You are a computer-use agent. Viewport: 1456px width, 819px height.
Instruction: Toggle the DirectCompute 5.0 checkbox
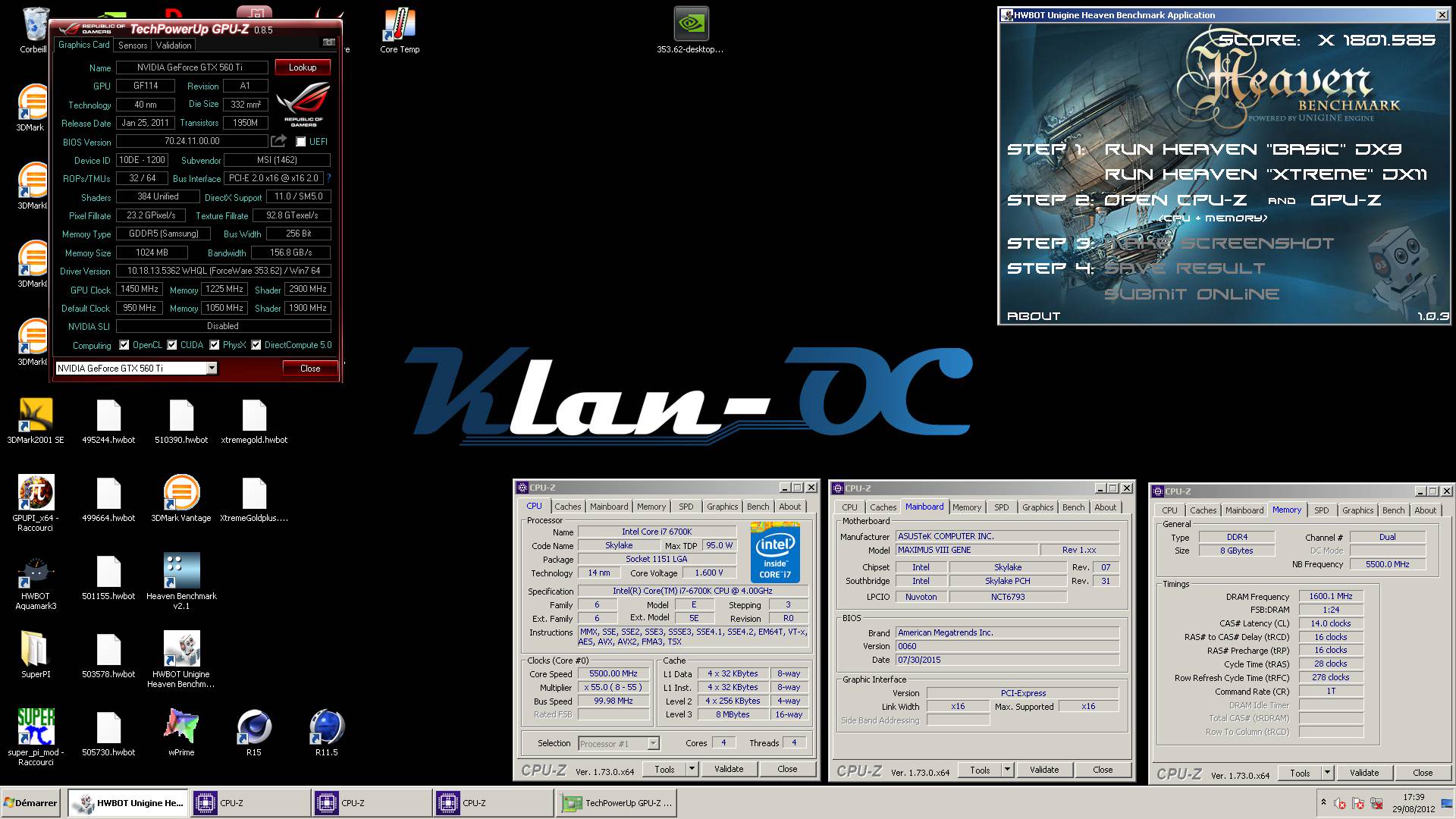tap(256, 345)
